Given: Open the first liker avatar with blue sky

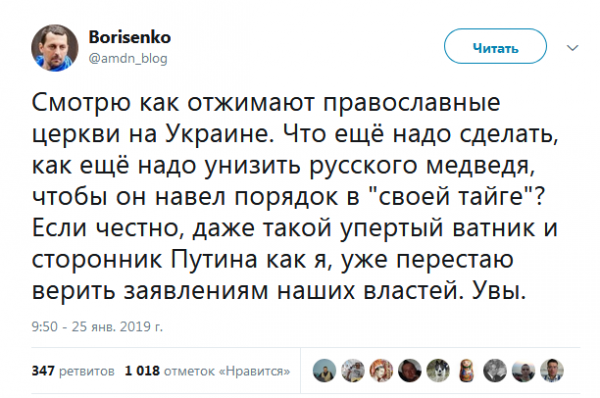Looking at the screenshot, I should click(324, 371).
